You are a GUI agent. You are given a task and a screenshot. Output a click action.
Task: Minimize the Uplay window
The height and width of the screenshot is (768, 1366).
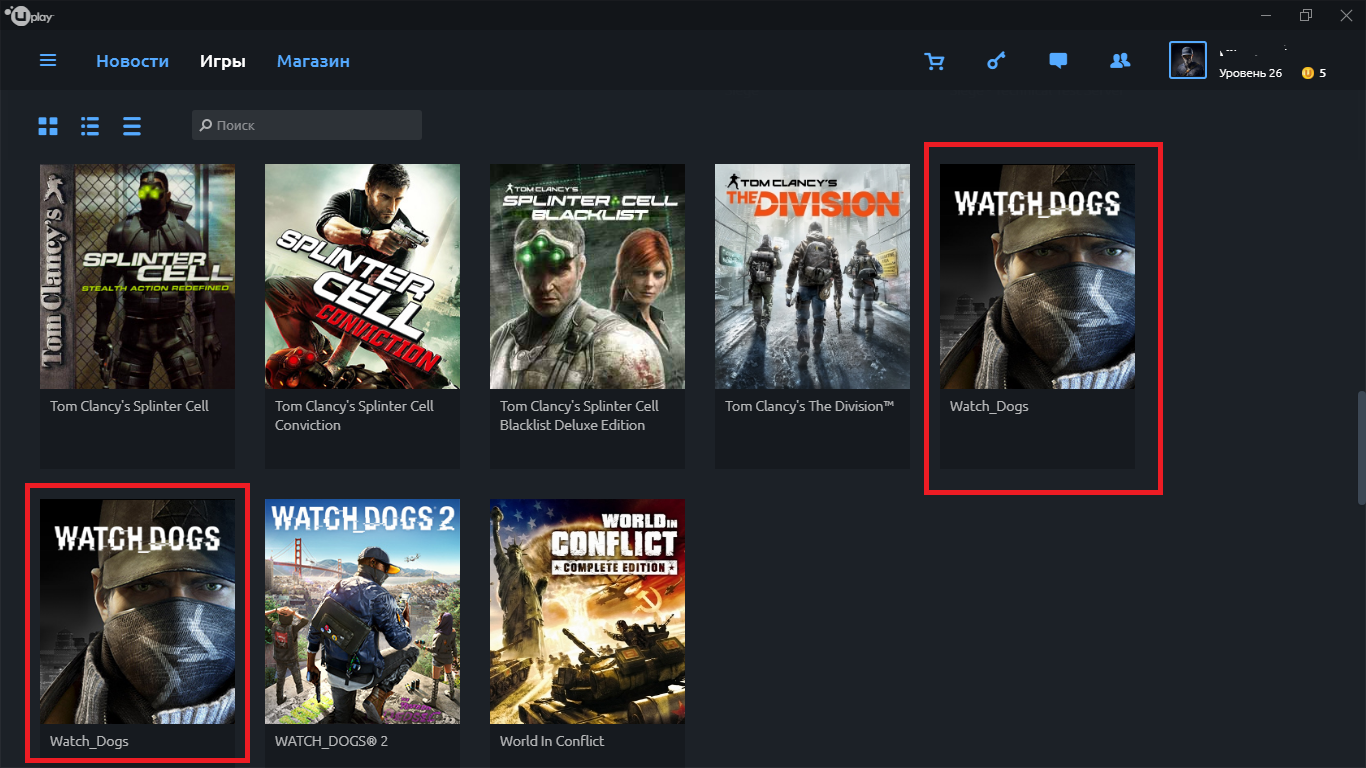[x=1264, y=15]
